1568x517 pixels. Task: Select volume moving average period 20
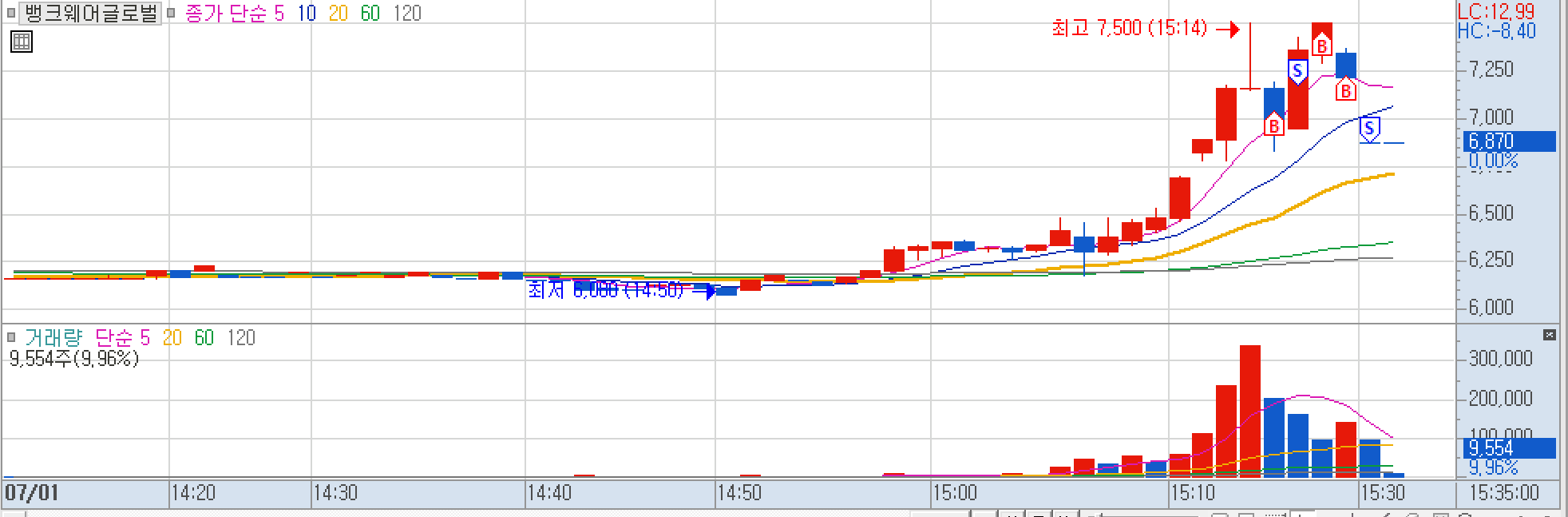[x=172, y=338]
